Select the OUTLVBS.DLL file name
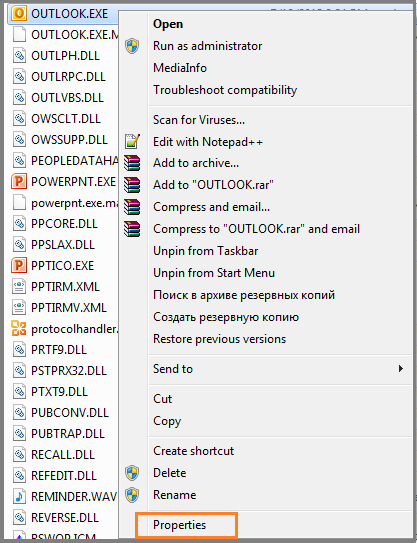Image resolution: width=417 pixels, height=543 pixels. tap(68, 98)
